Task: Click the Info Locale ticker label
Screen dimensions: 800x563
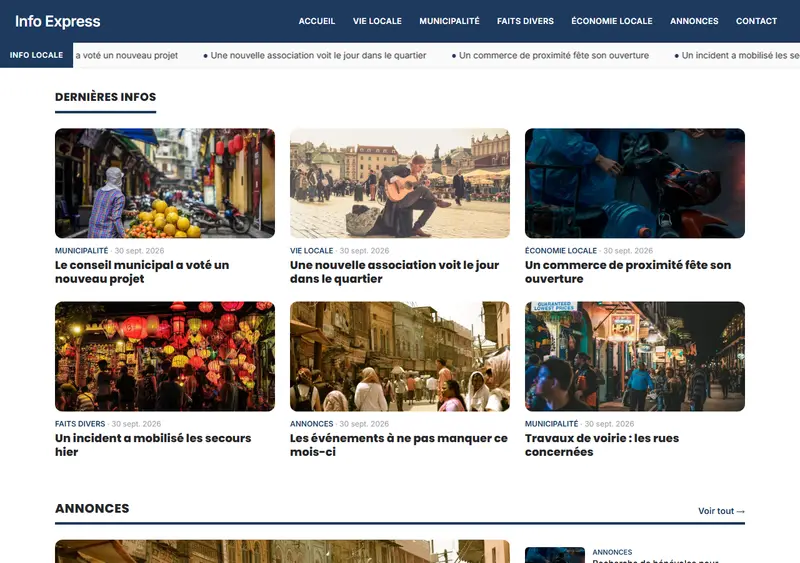Action: 36,55
